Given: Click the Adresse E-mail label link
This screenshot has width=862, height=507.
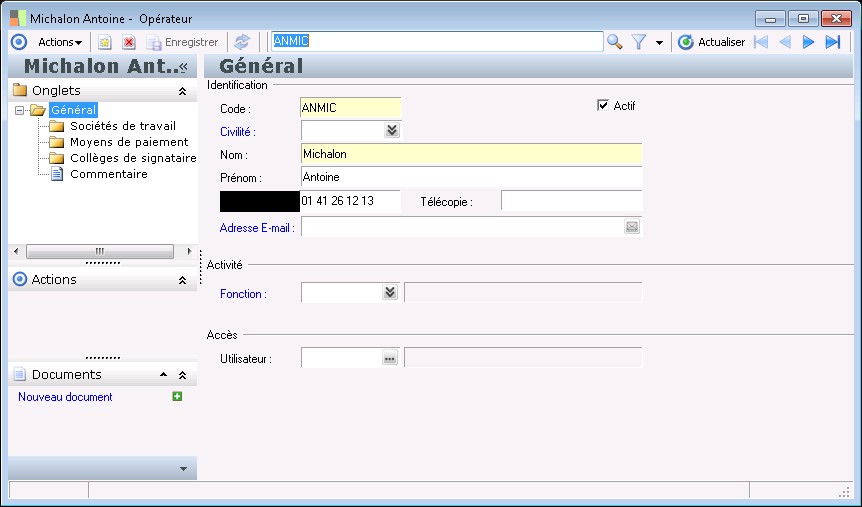Looking at the screenshot, I should pos(257,228).
